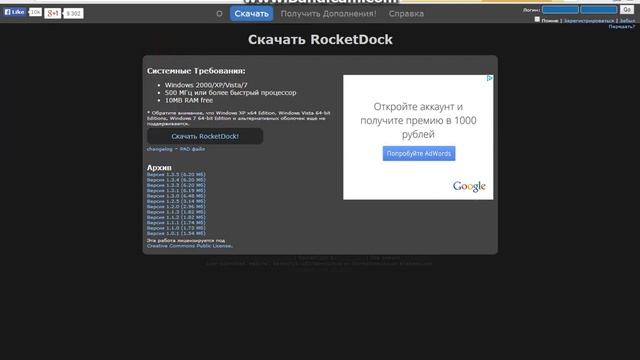Open the changelog link
640x360 pixels.
(x=160, y=149)
